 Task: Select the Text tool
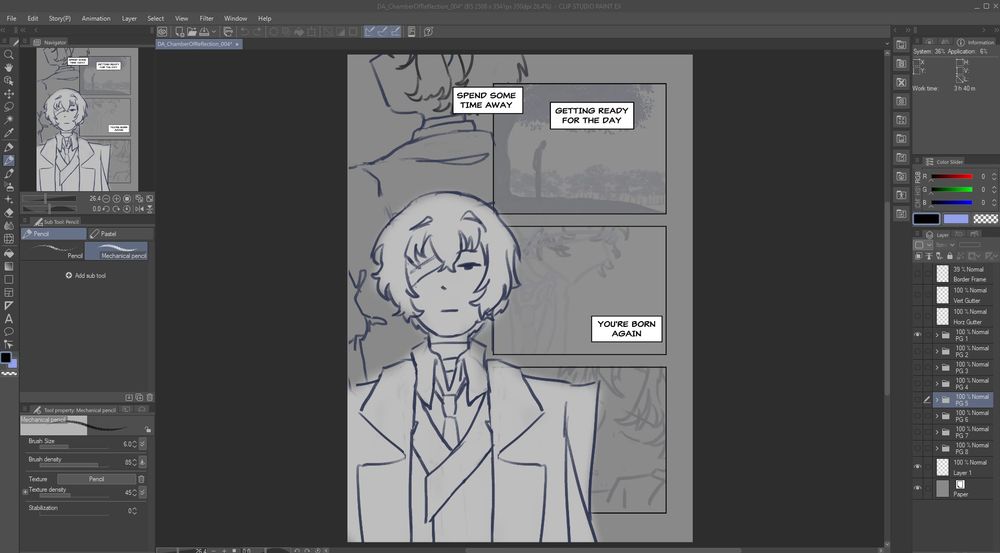9,319
